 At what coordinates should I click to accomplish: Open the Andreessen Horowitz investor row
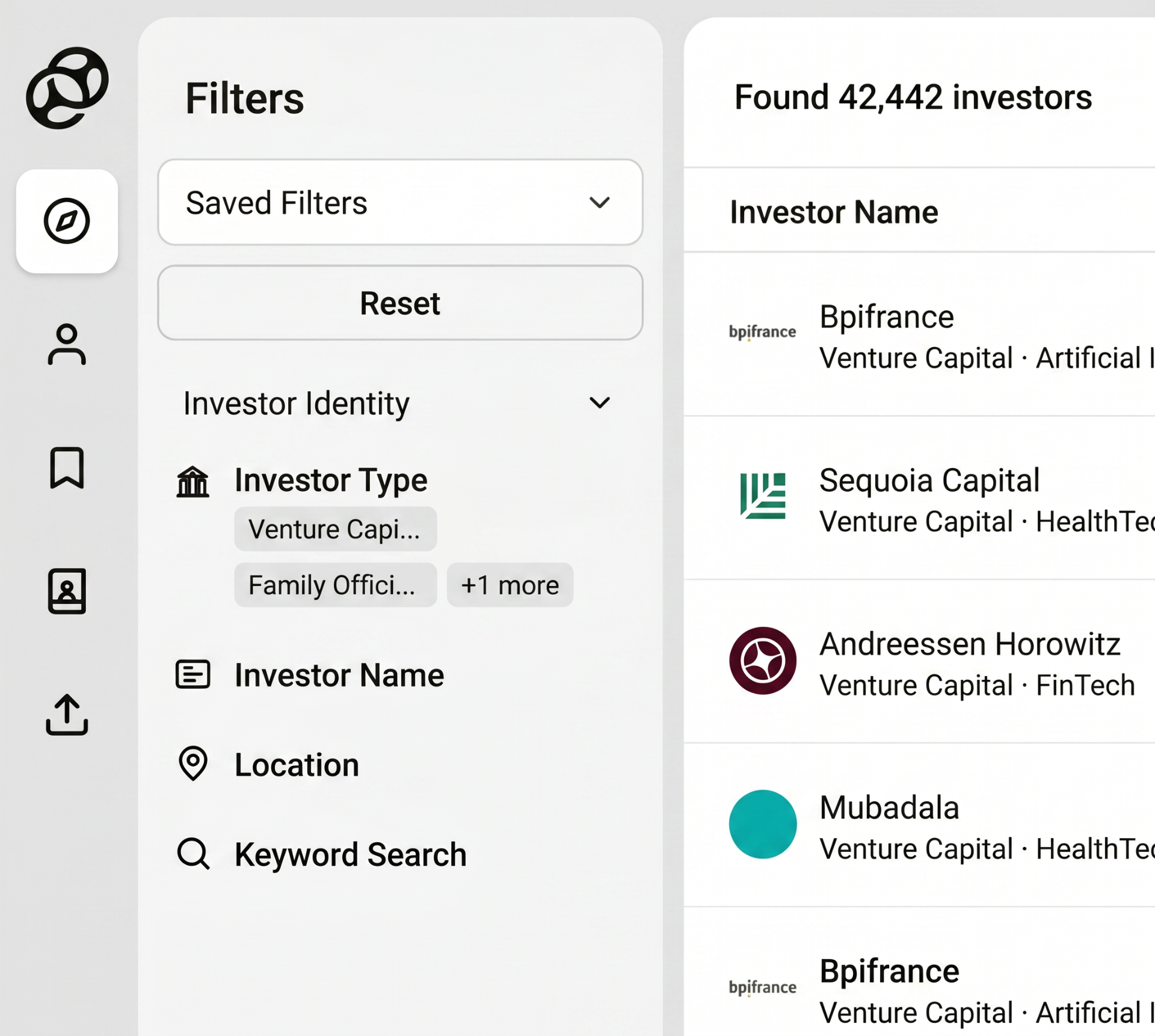[x=919, y=662]
